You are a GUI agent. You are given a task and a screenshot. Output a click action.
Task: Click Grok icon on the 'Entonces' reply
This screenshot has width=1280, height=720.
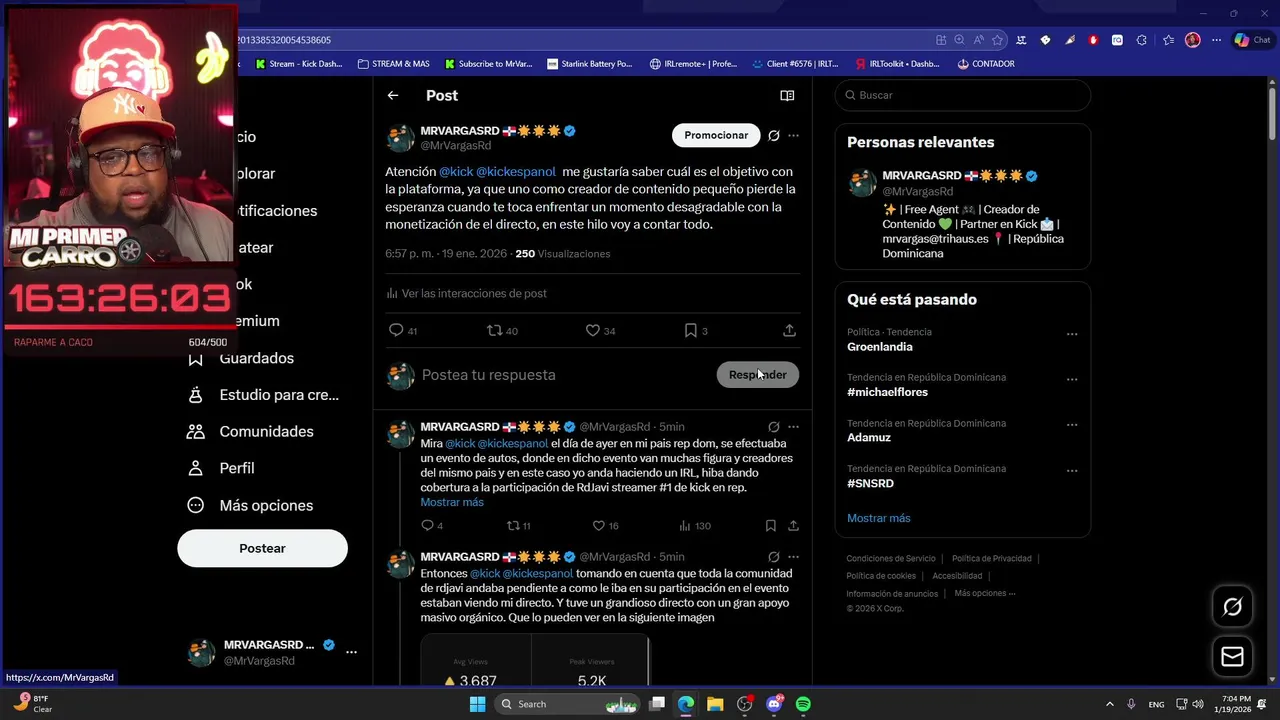pos(774,557)
